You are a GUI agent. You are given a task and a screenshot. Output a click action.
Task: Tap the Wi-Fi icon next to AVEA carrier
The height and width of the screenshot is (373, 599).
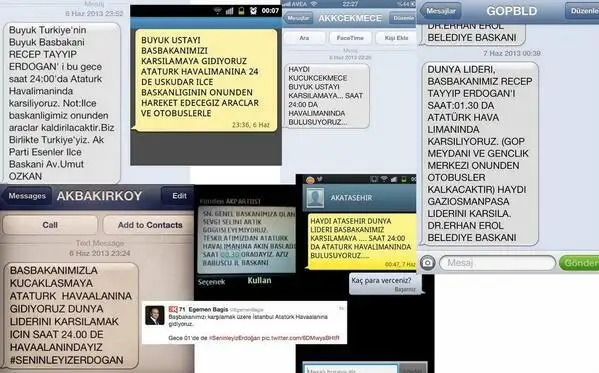coord(314,4)
